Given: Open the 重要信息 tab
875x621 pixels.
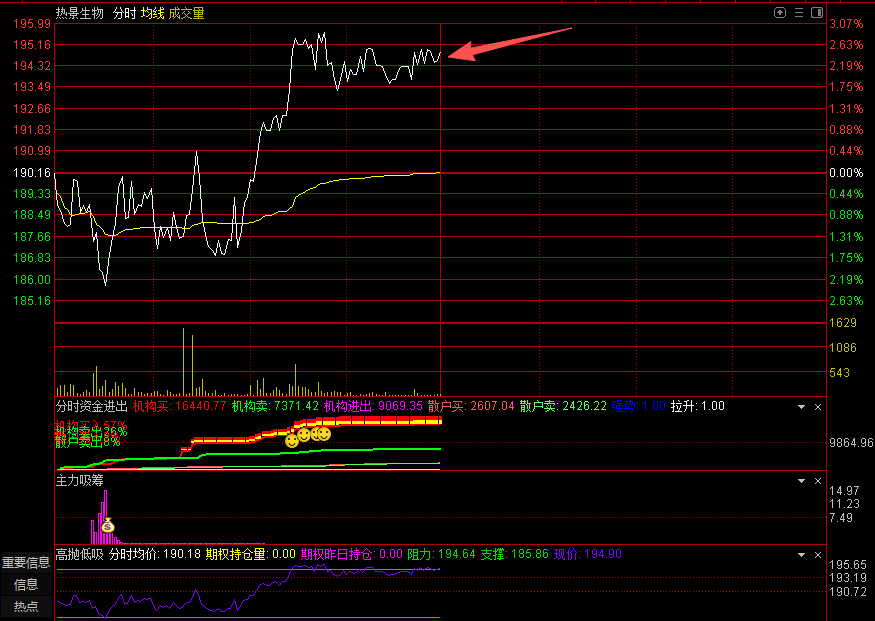Looking at the screenshot, I should [x=26, y=563].
